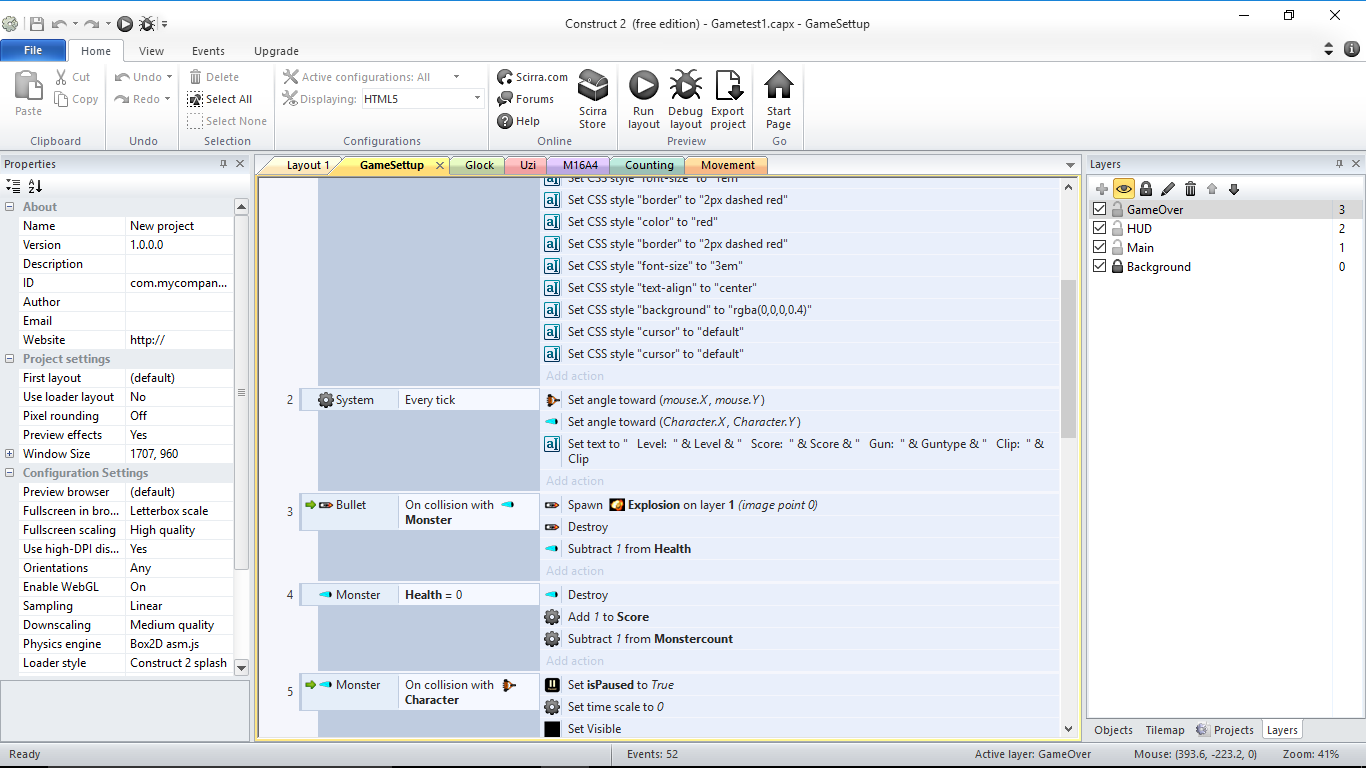
Task: Toggle lock on GameOver layer
Action: [x=1117, y=210]
